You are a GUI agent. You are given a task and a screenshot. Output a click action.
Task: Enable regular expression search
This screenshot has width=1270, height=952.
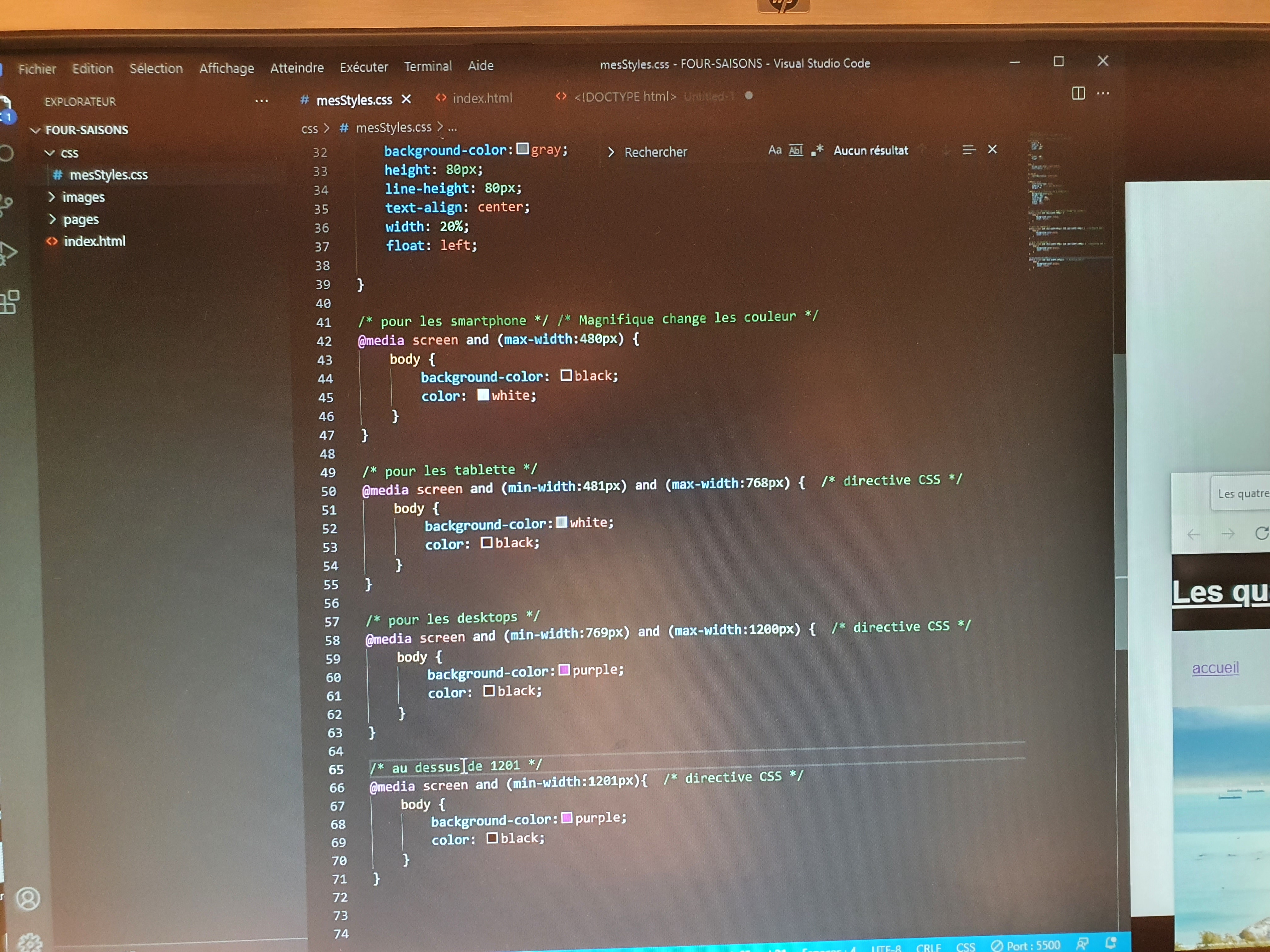point(818,151)
